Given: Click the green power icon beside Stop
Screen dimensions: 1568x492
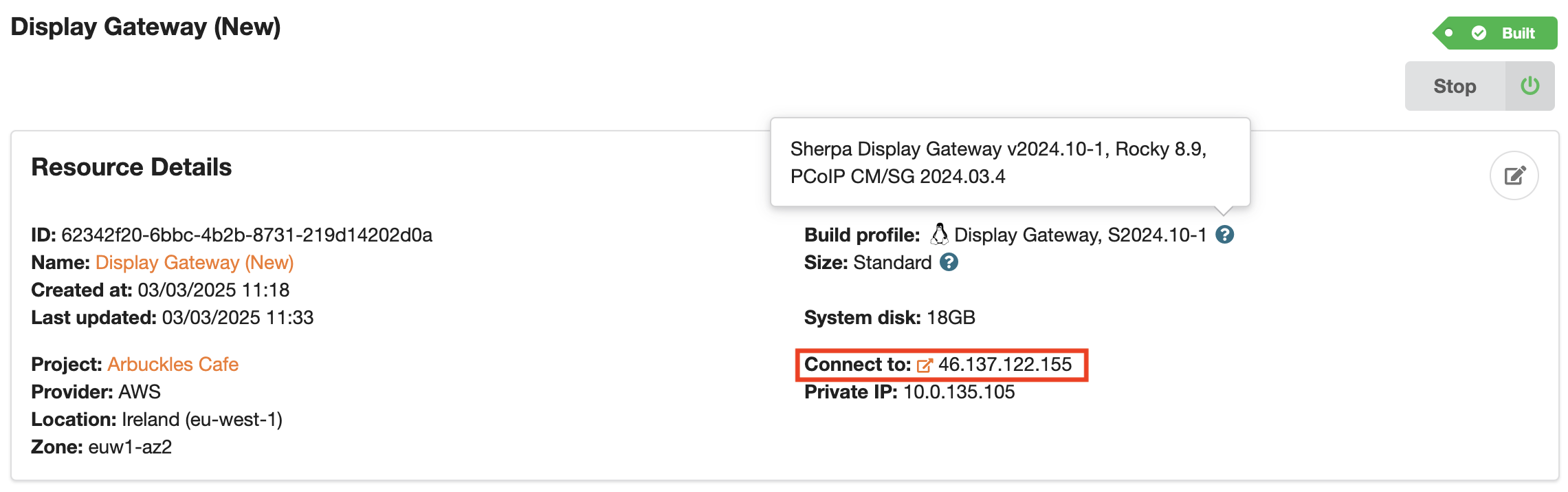Looking at the screenshot, I should 1530,86.
